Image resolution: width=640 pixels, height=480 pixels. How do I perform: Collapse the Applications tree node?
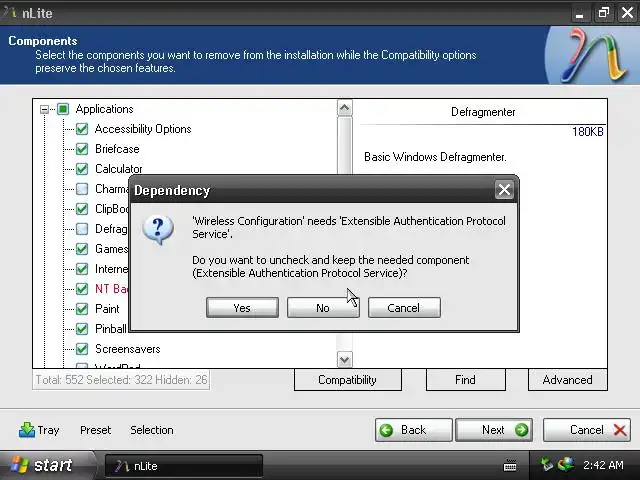[44, 109]
